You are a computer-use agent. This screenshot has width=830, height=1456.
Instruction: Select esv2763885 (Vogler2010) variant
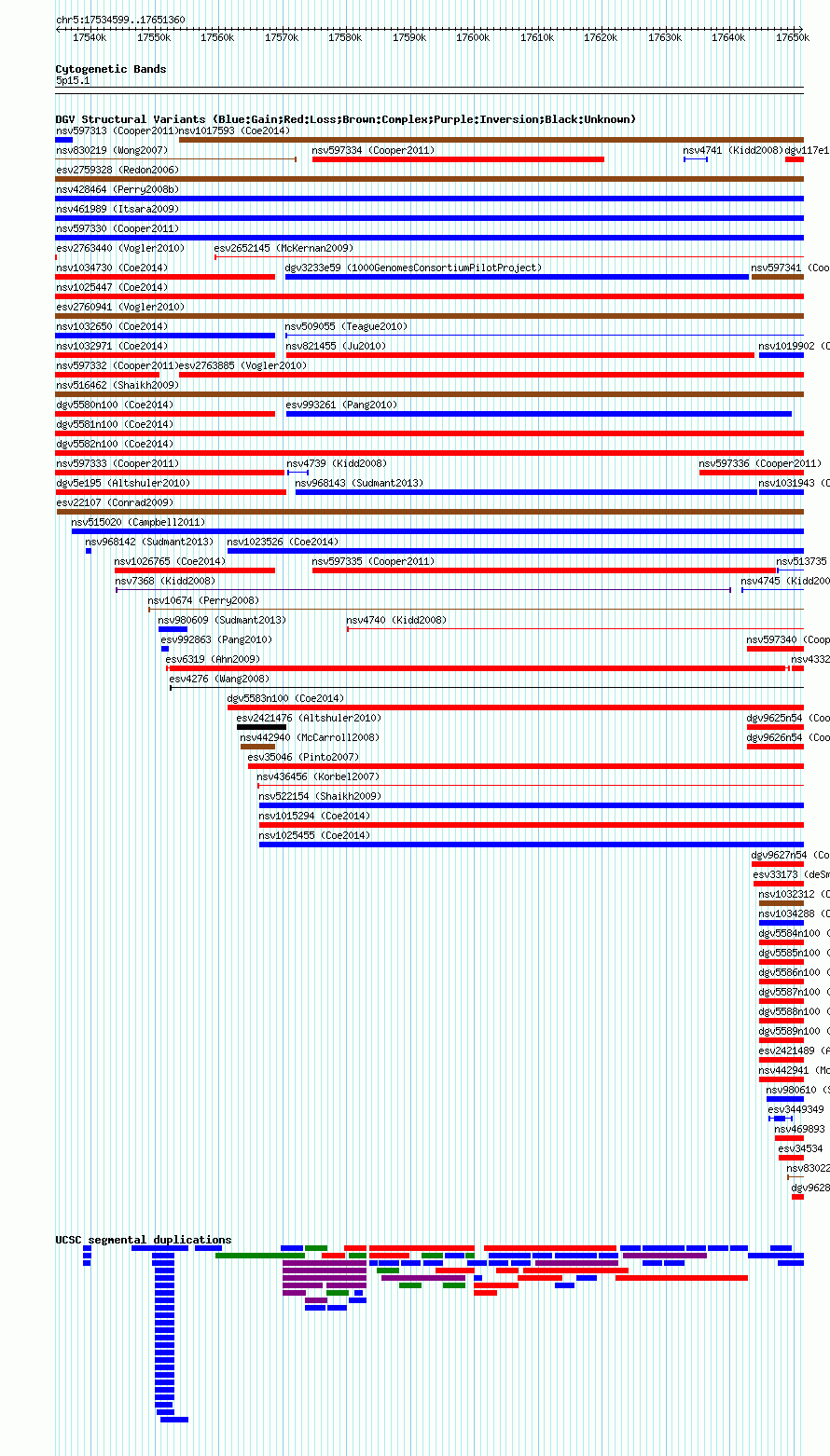pos(491,375)
